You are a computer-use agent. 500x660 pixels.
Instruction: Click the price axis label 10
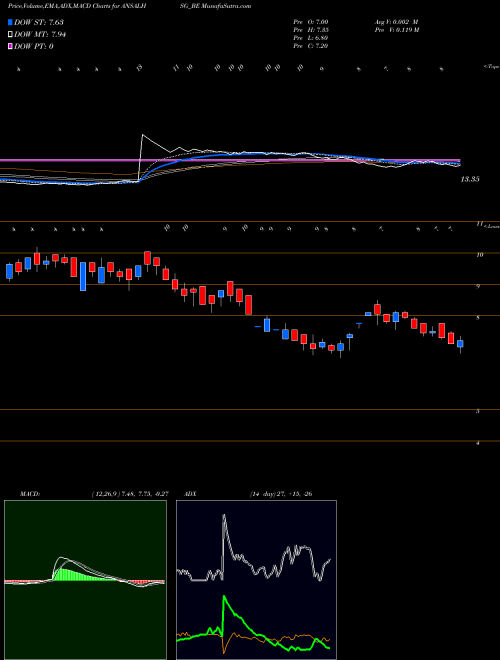click(x=479, y=255)
